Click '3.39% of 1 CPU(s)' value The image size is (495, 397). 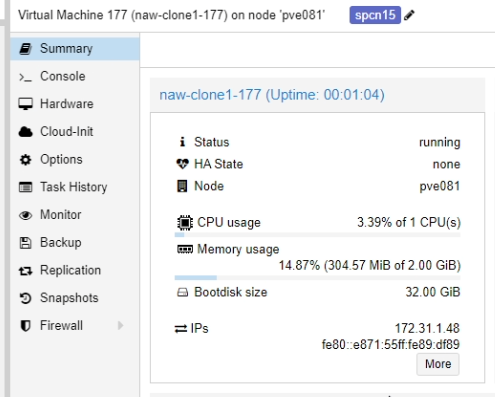(x=409, y=222)
